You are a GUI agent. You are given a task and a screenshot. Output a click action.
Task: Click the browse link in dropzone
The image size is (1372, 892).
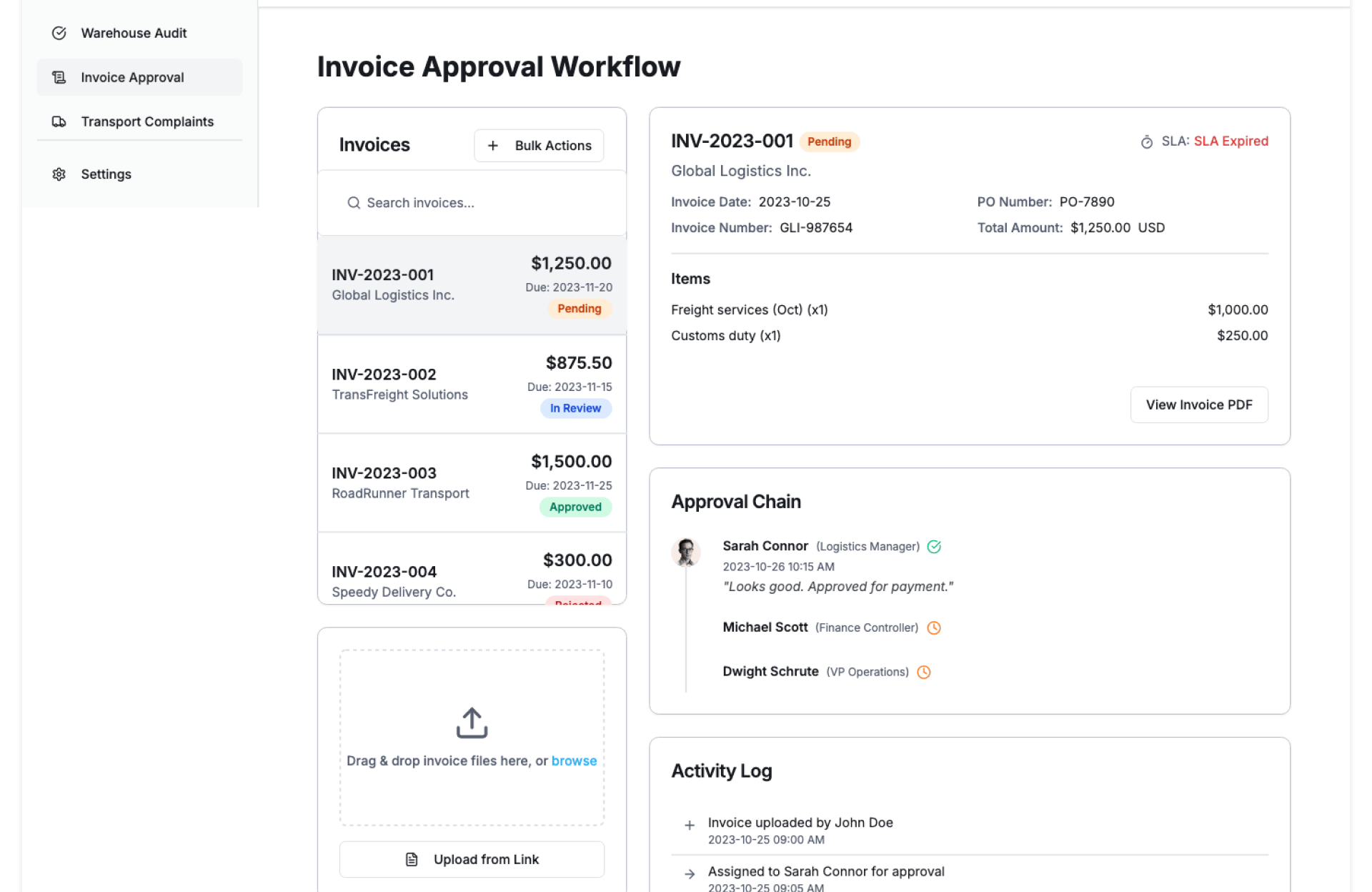point(574,761)
